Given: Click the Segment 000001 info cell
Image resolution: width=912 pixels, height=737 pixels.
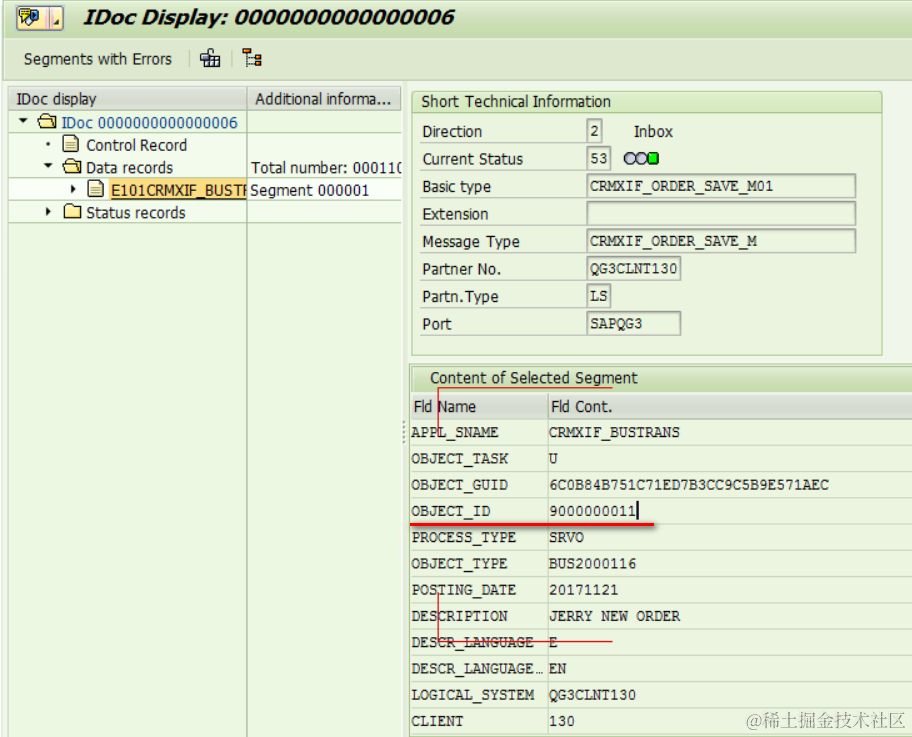Looking at the screenshot, I should coord(325,190).
